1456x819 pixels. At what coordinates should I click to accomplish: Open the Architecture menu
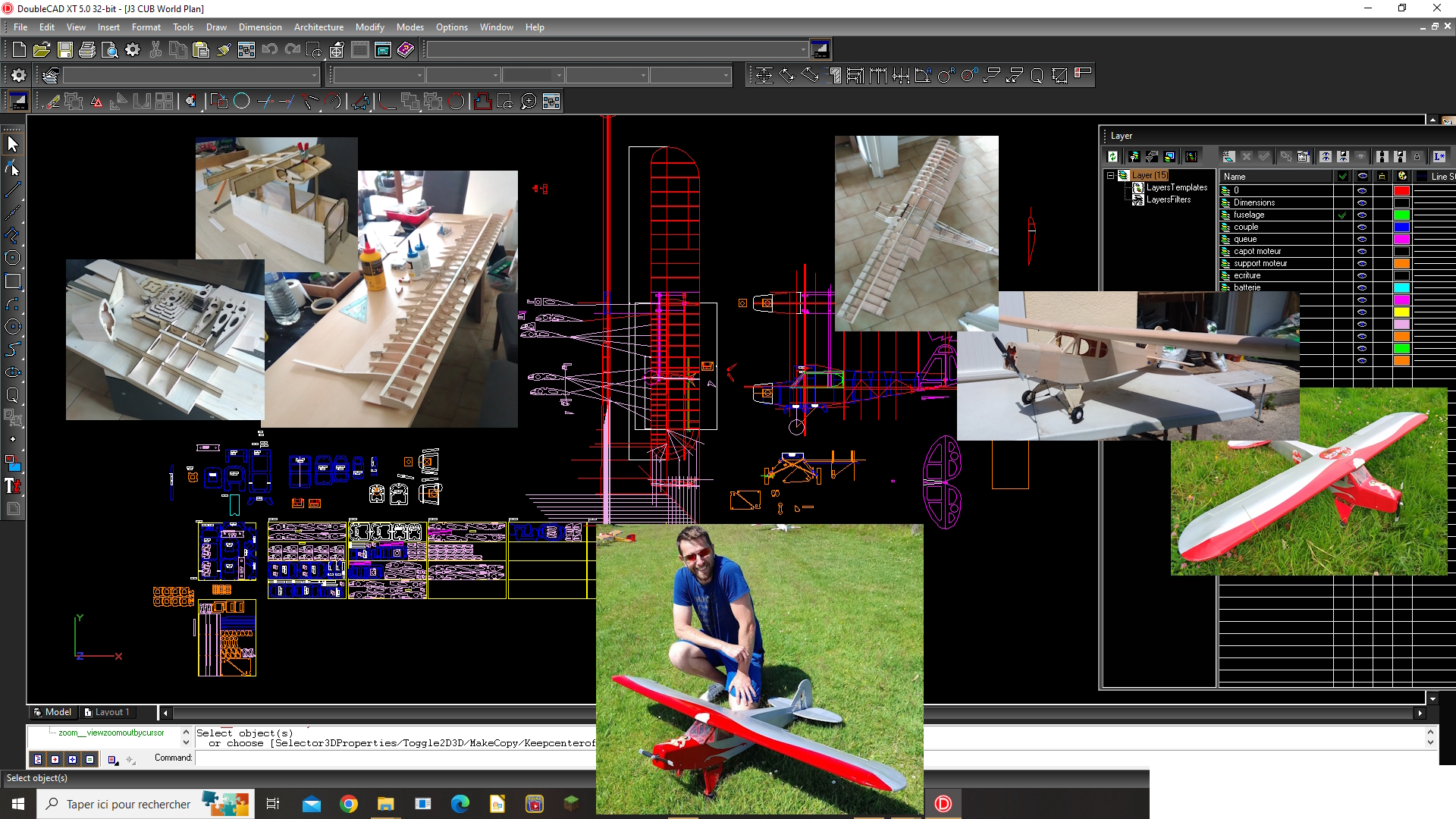point(318,27)
